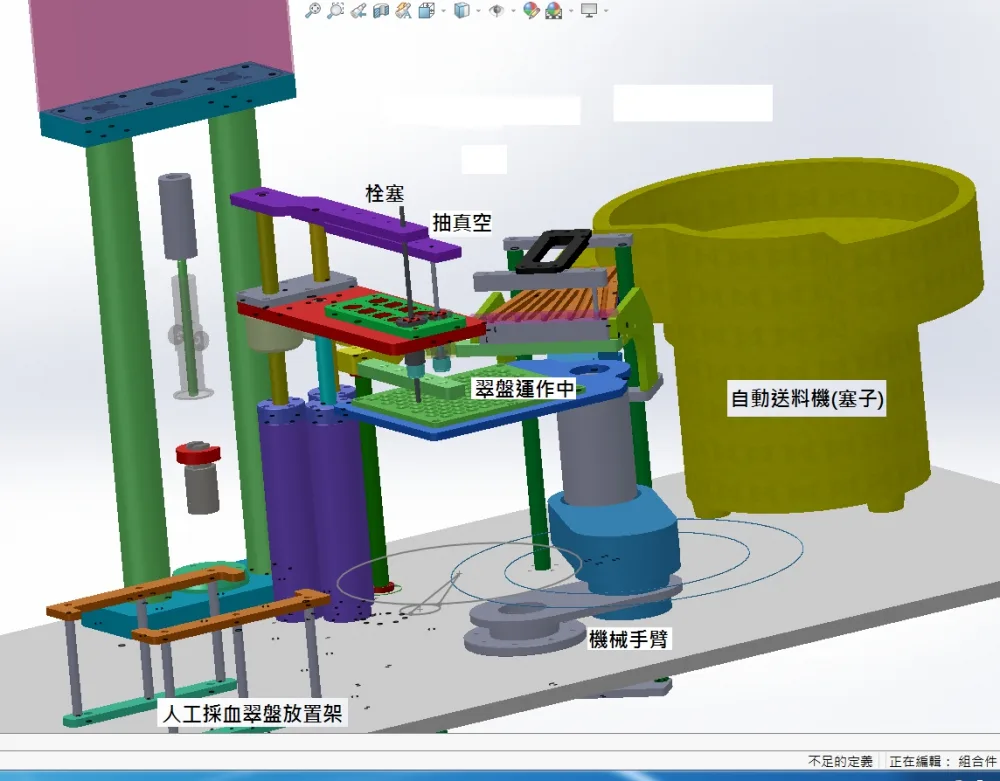
Task: Click the Edit Appearance color ball icon
Action: 531,10
